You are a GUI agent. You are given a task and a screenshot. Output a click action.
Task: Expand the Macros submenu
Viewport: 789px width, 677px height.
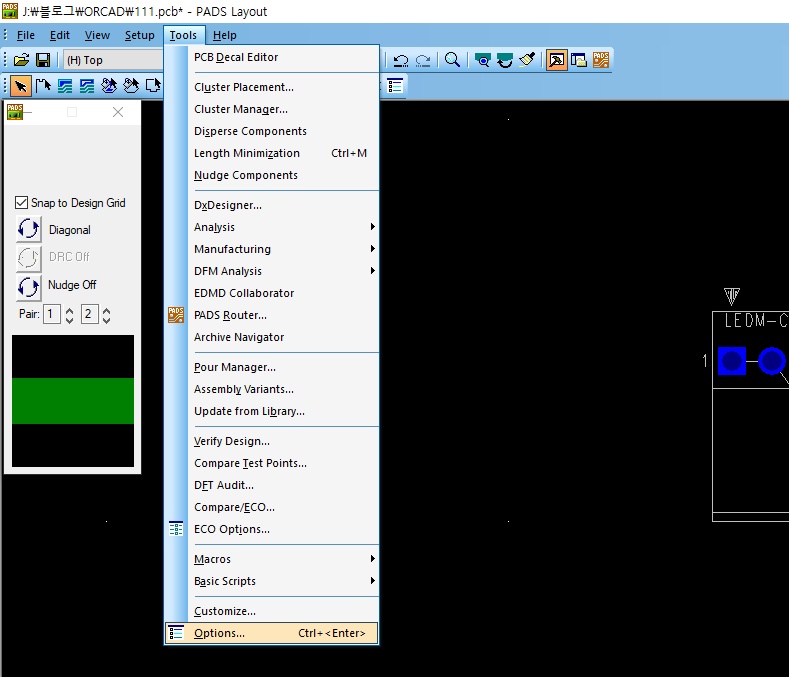pyautogui.click(x=285, y=559)
